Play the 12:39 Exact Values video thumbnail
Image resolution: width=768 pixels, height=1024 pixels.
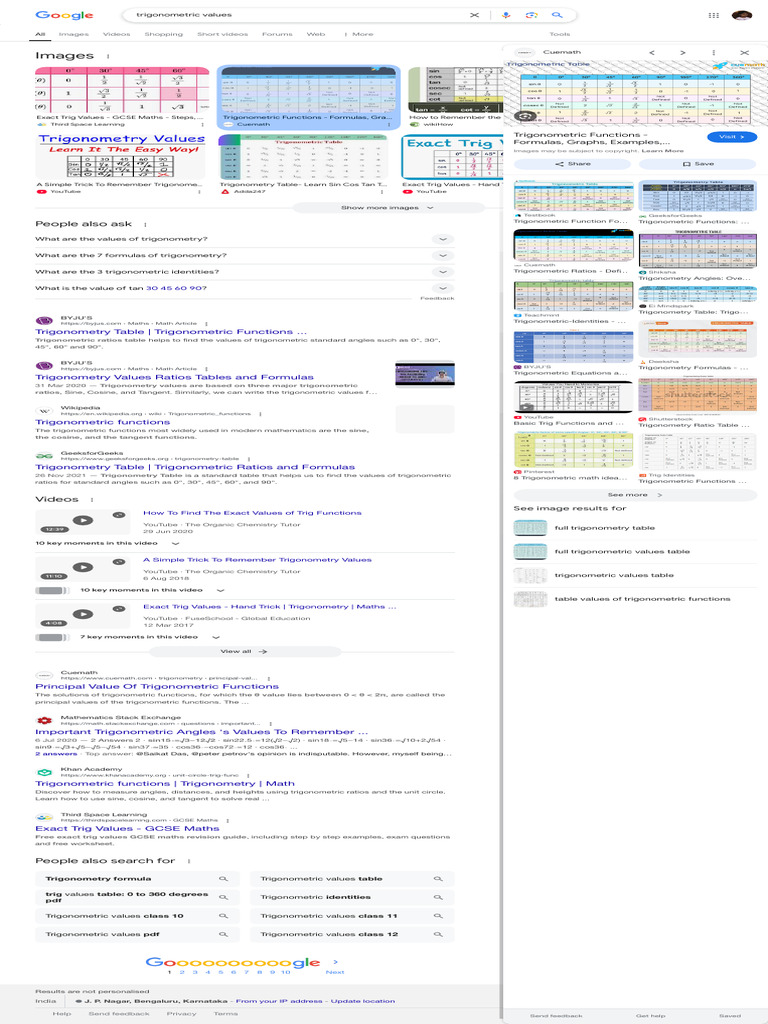(x=82, y=521)
